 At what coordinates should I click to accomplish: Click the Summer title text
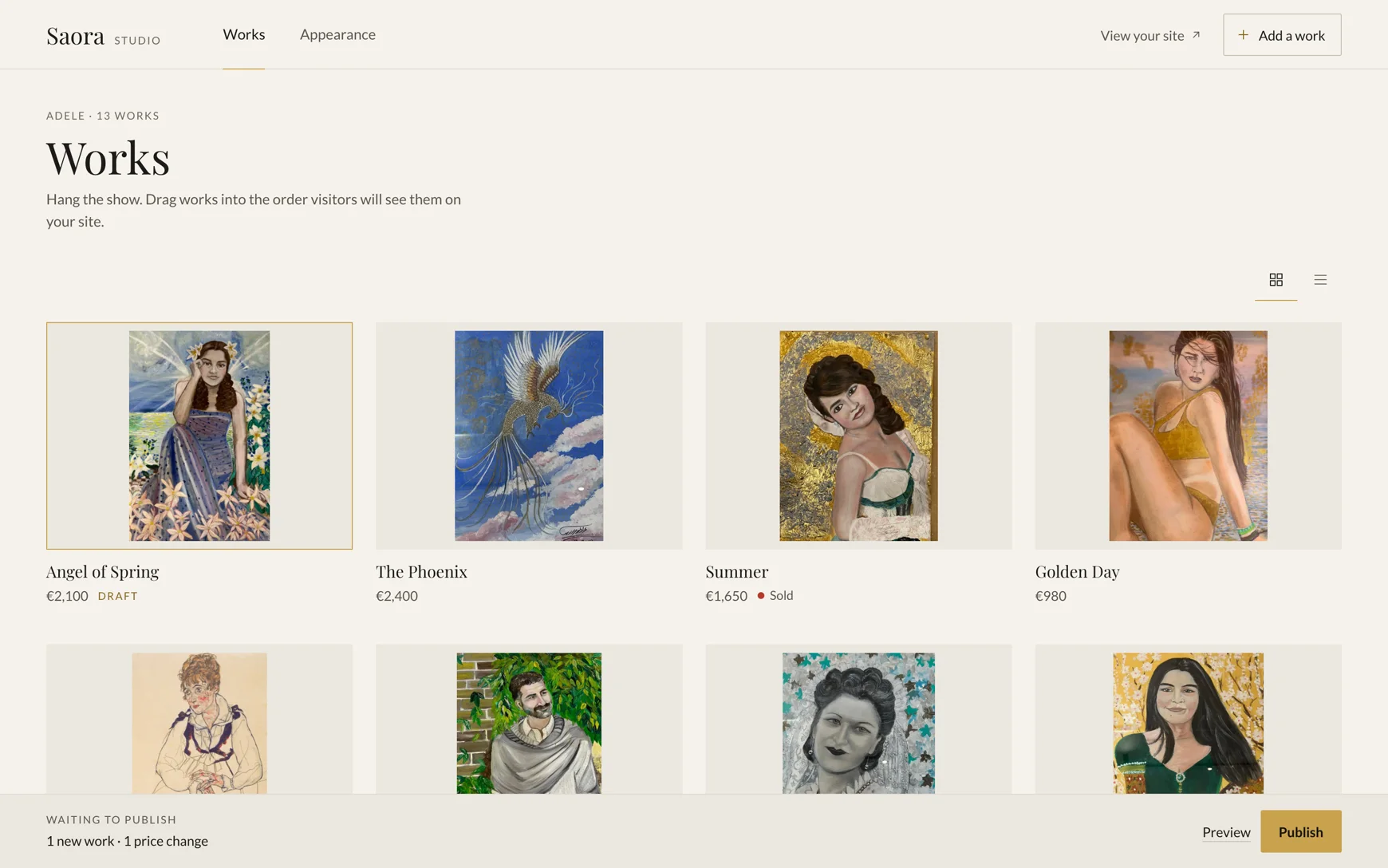coord(736,571)
